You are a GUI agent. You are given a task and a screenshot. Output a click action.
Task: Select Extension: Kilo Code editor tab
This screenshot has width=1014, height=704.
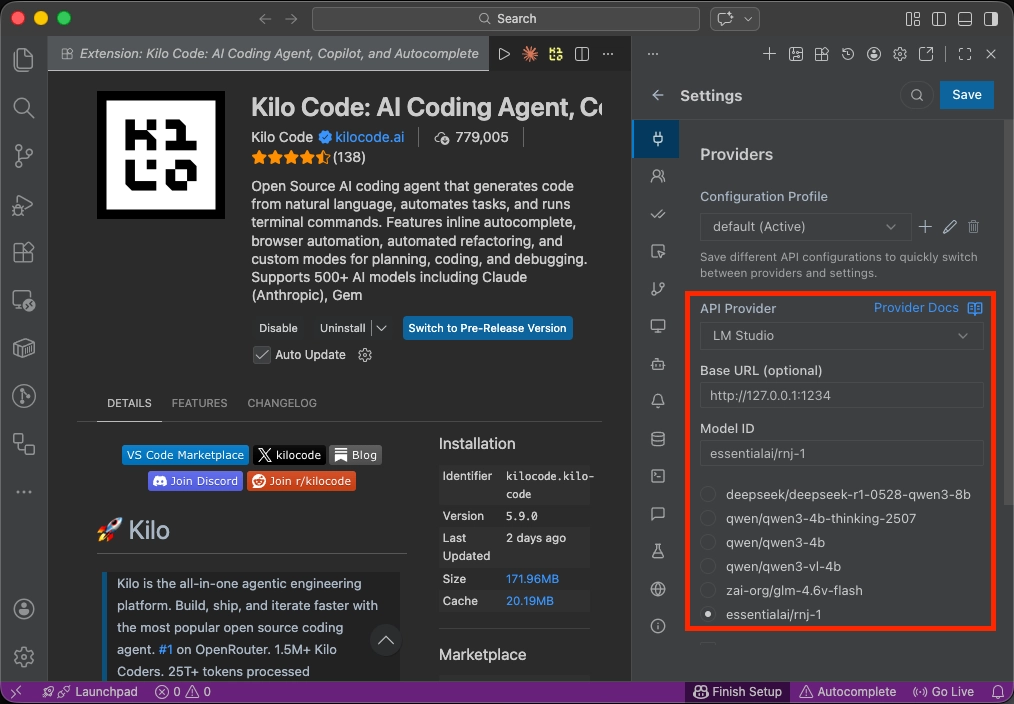click(269, 54)
